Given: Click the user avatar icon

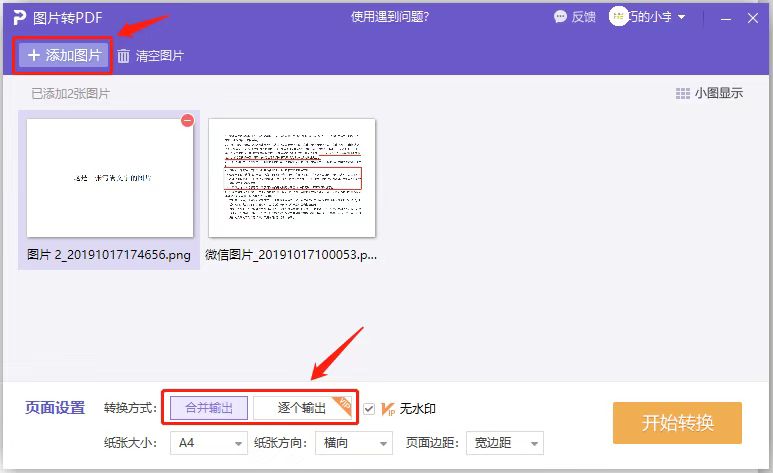Looking at the screenshot, I should coord(618,16).
